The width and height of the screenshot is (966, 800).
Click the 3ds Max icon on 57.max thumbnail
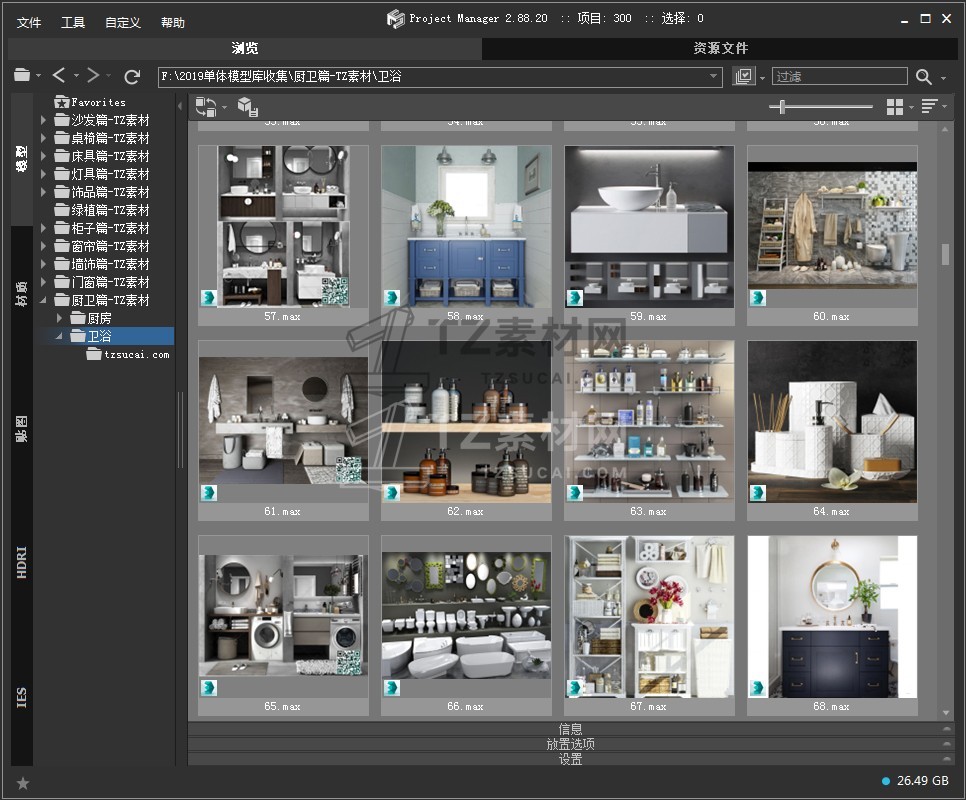(x=210, y=298)
